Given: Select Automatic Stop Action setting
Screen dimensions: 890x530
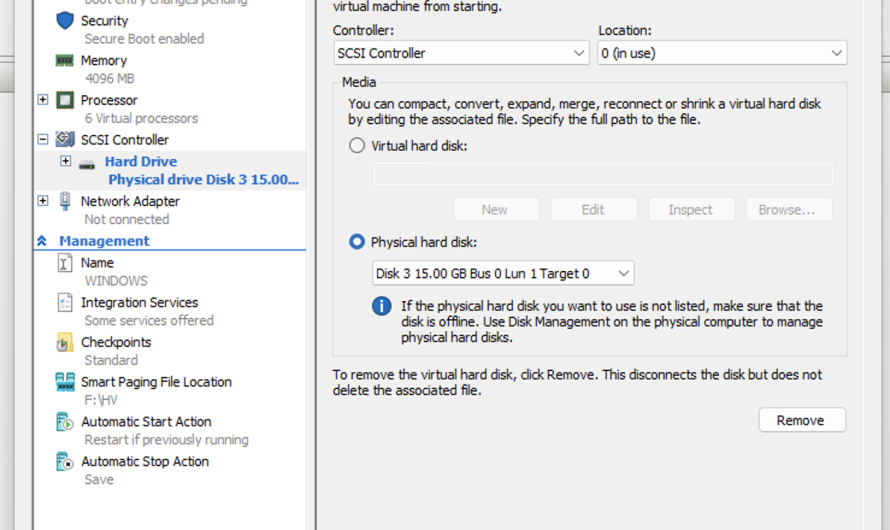Looking at the screenshot, I should pos(145,462).
